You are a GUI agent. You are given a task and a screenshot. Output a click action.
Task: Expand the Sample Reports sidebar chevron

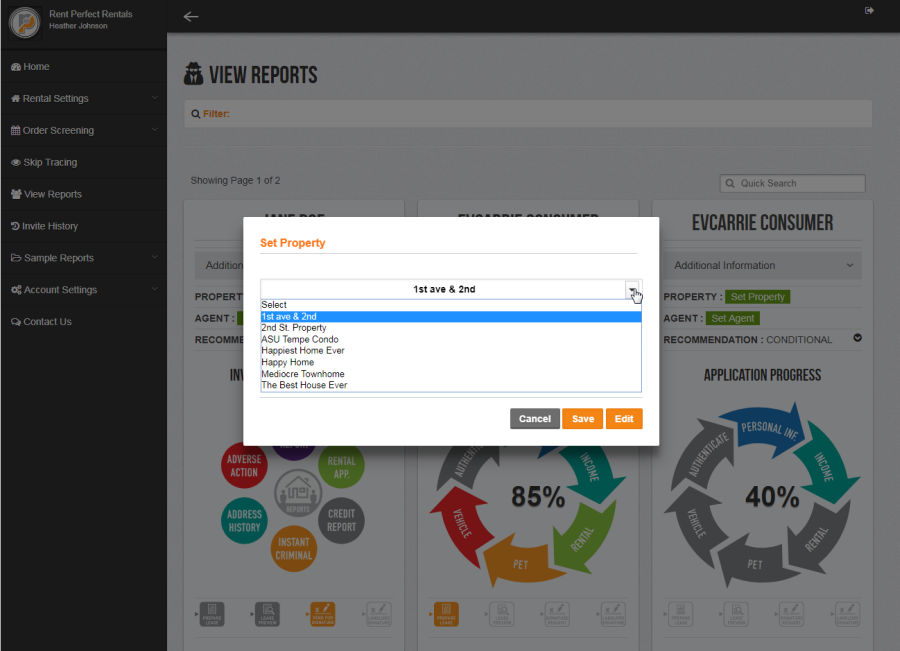[154, 257]
